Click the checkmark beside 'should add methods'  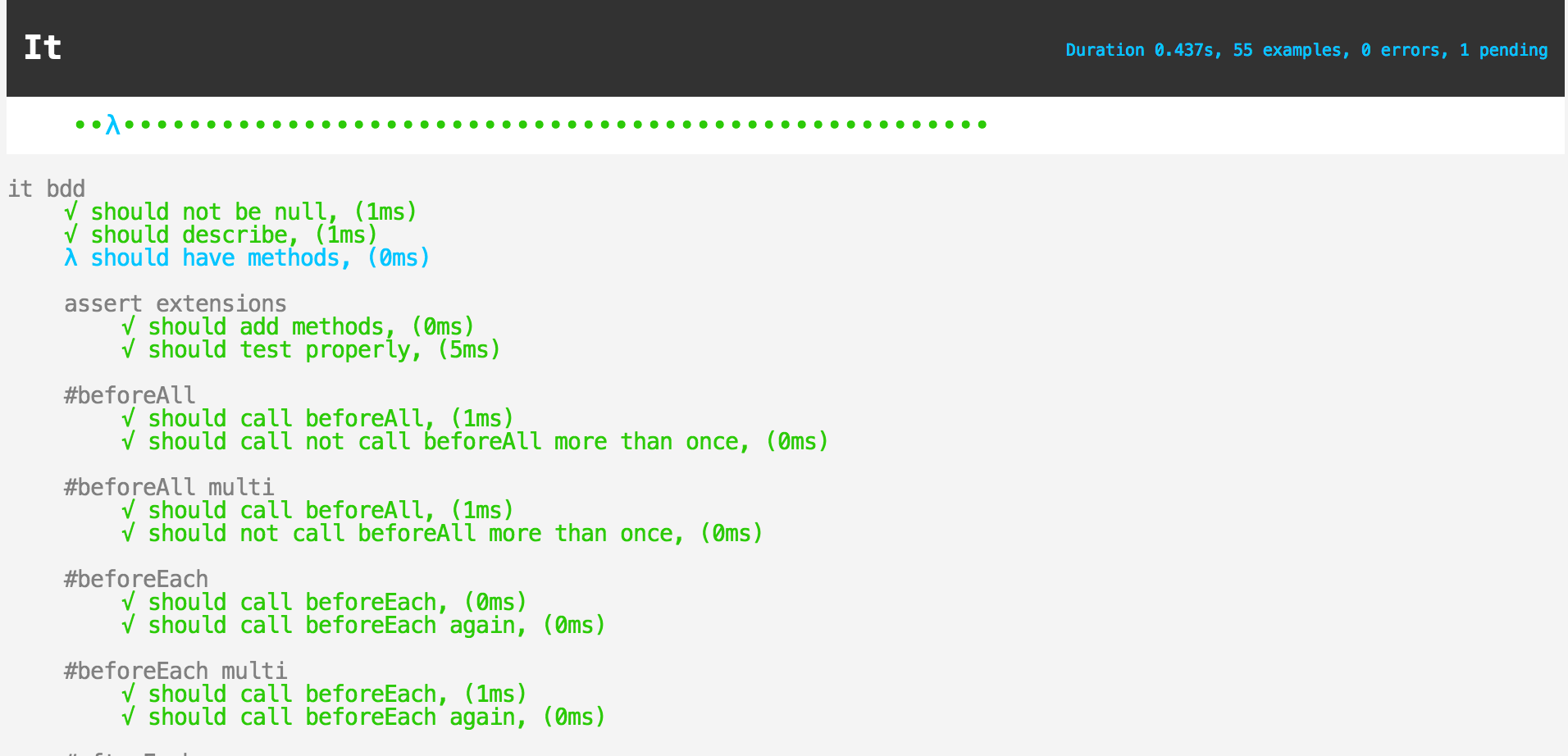[128, 327]
